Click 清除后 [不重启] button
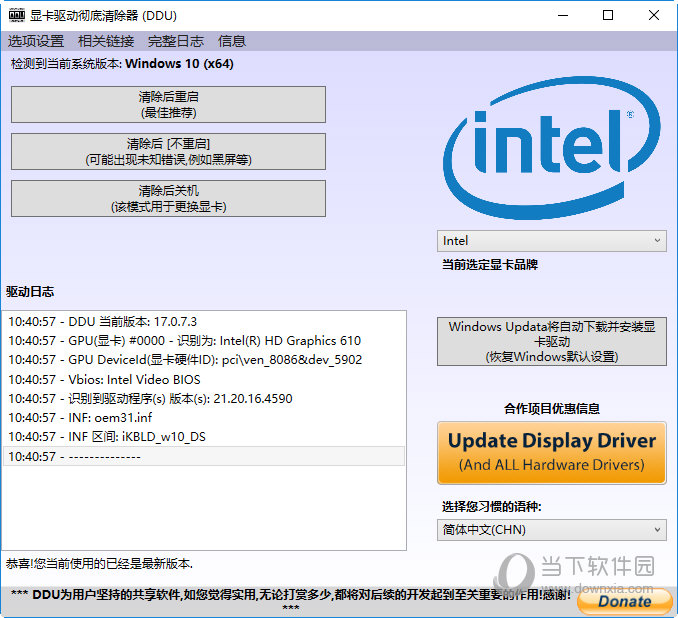This screenshot has width=678, height=618. coord(168,151)
